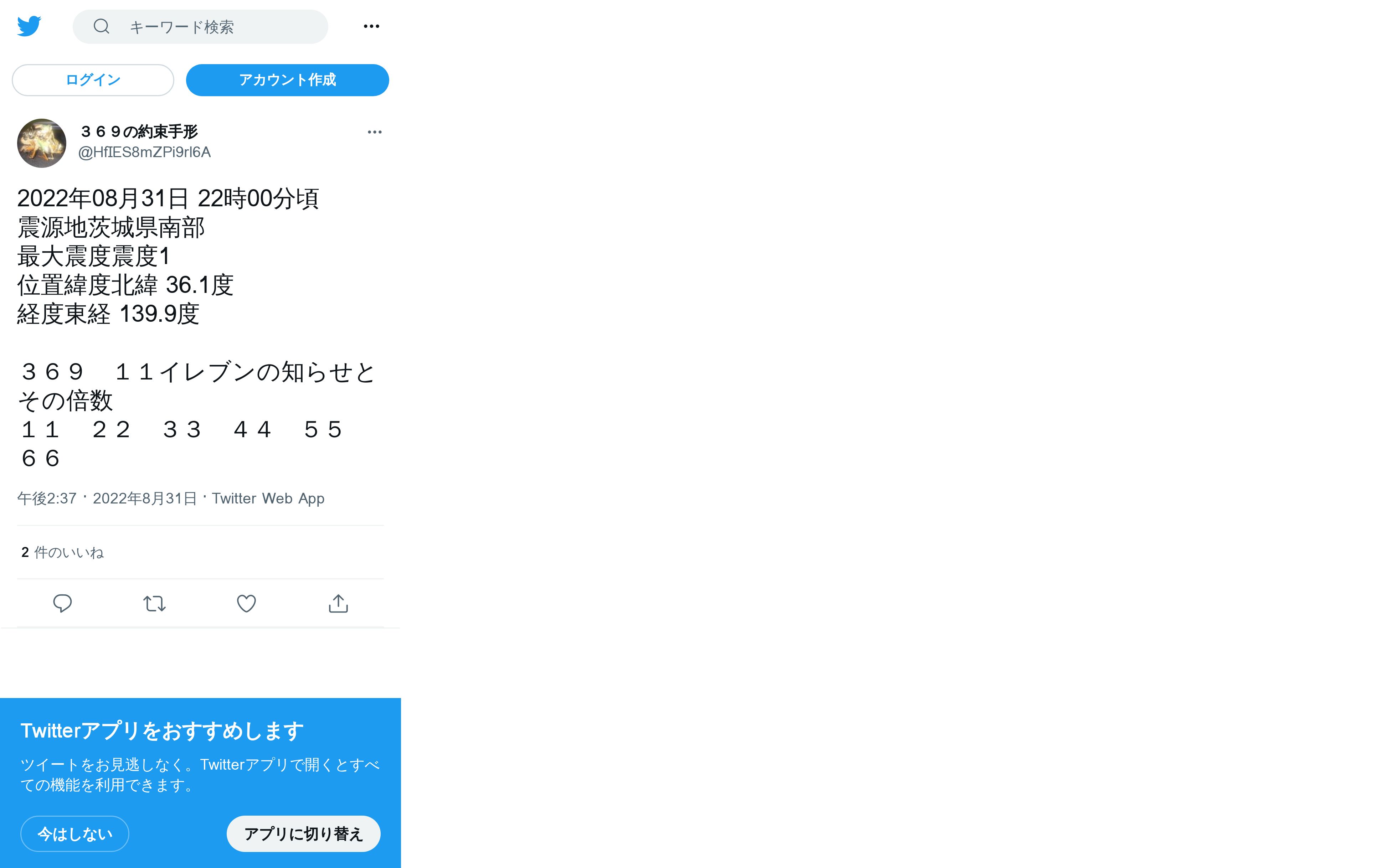The width and height of the screenshot is (1373, 868).
Task: Click the retweet arrows icon
Action: [154, 603]
